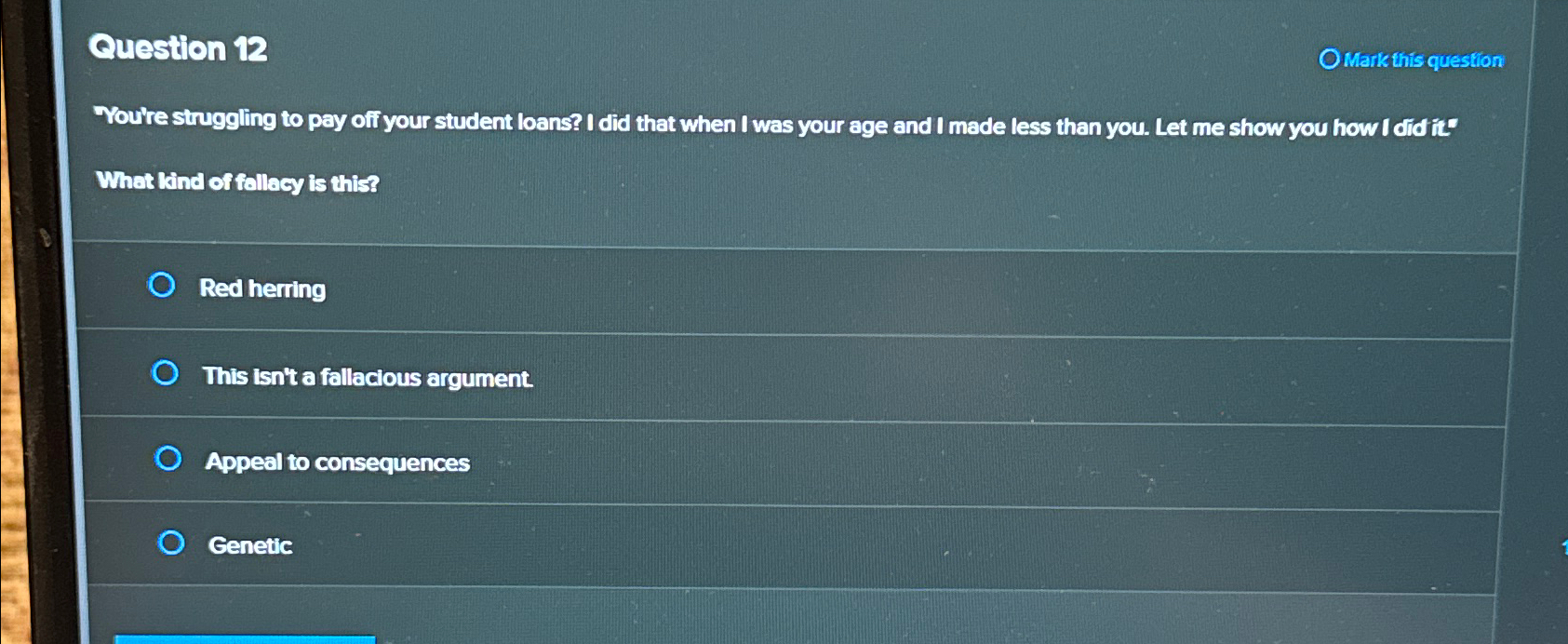The height and width of the screenshot is (644, 1568).
Task: Select the Genetic answer option
Action: click(x=251, y=545)
